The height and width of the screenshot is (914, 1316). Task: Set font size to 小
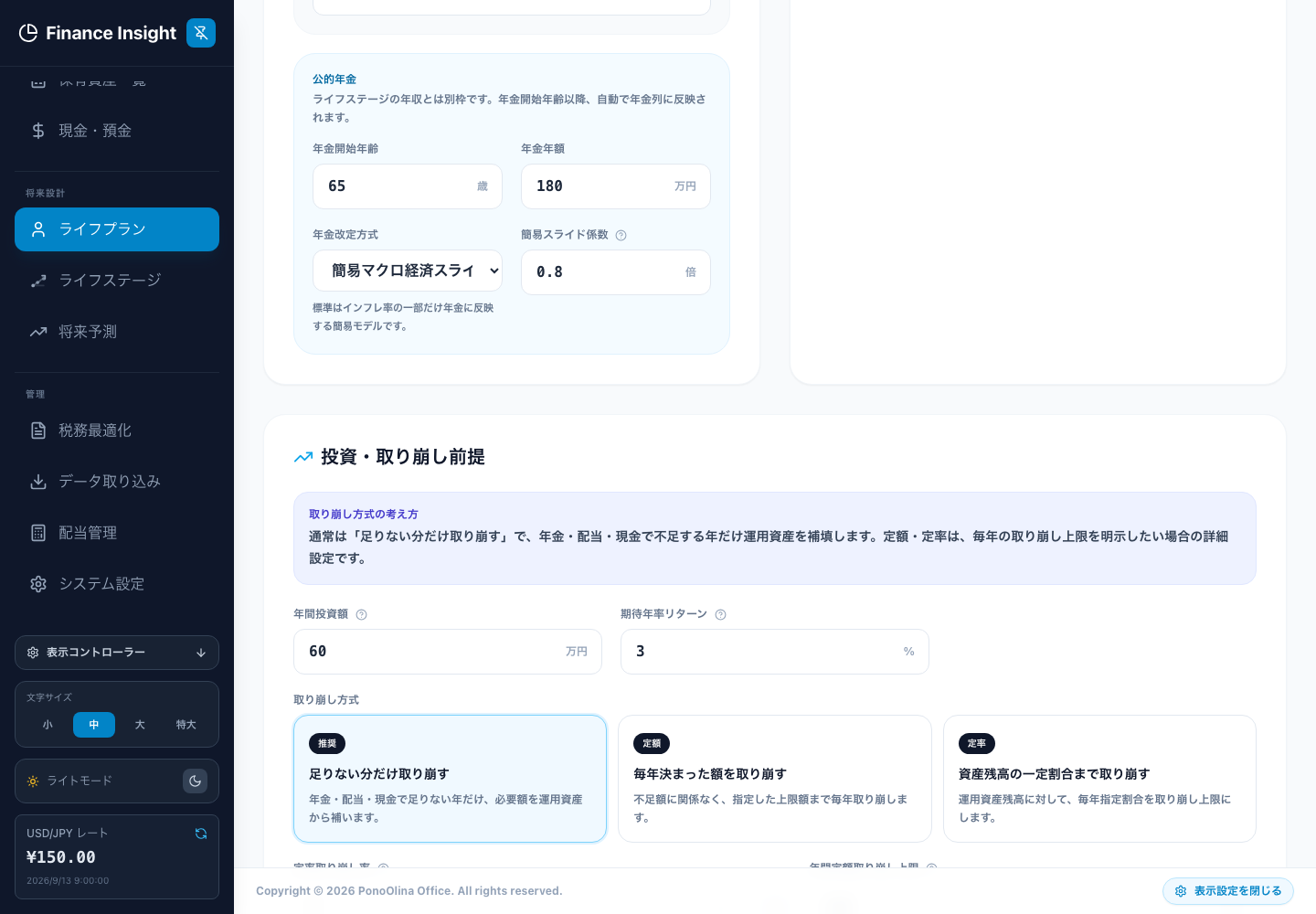48,725
